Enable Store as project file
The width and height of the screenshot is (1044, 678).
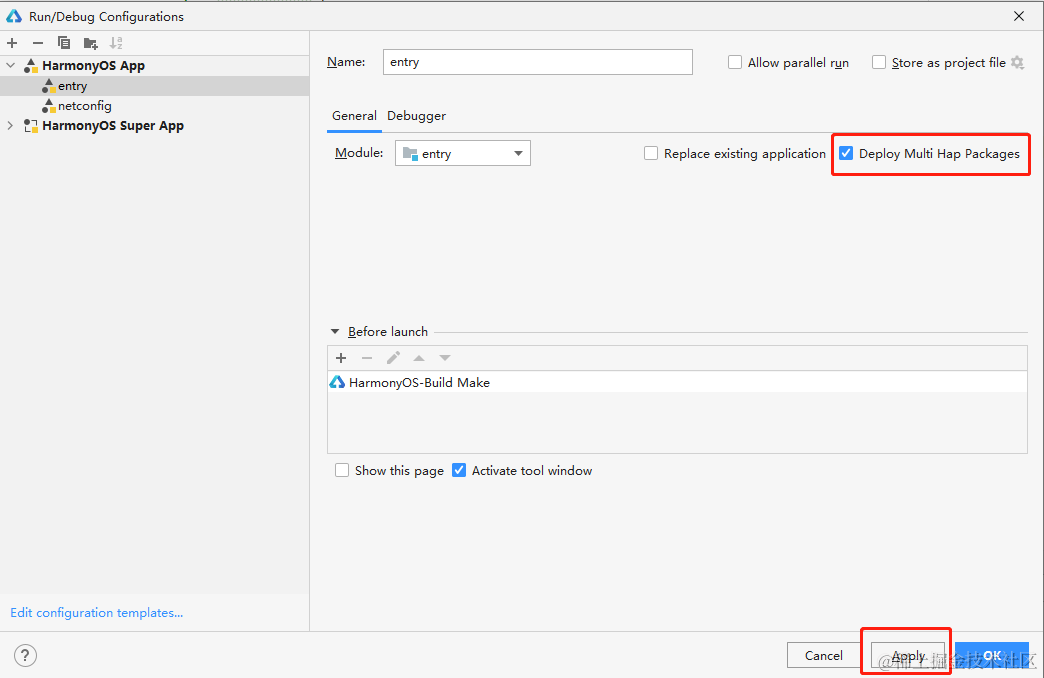879,63
